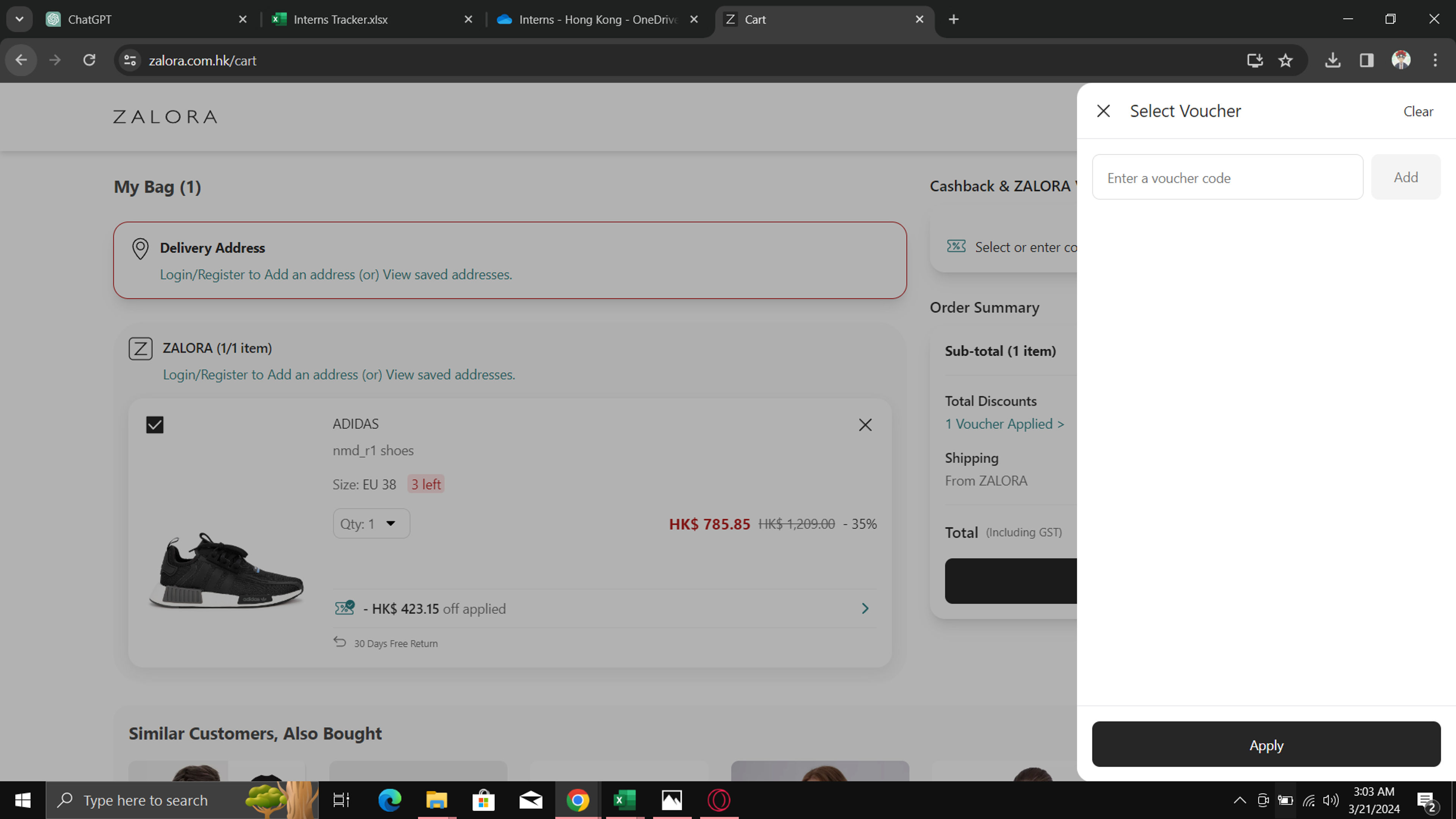Open the tab search dropdown
The image size is (1456, 819).
coord(19,19)
